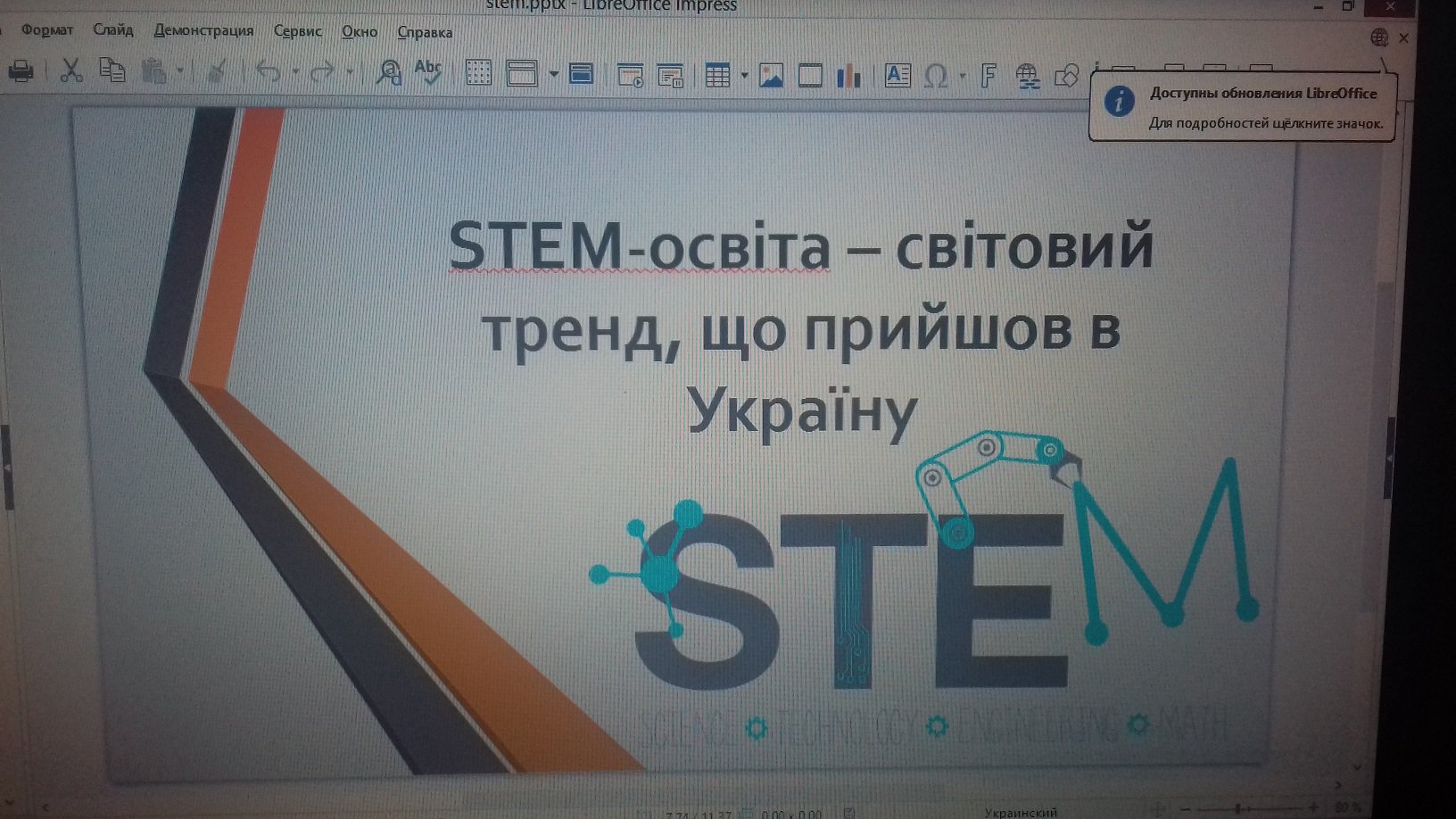Screen dimensions: 1456x819
Task: Insert a text box
Action: (898, 76)
